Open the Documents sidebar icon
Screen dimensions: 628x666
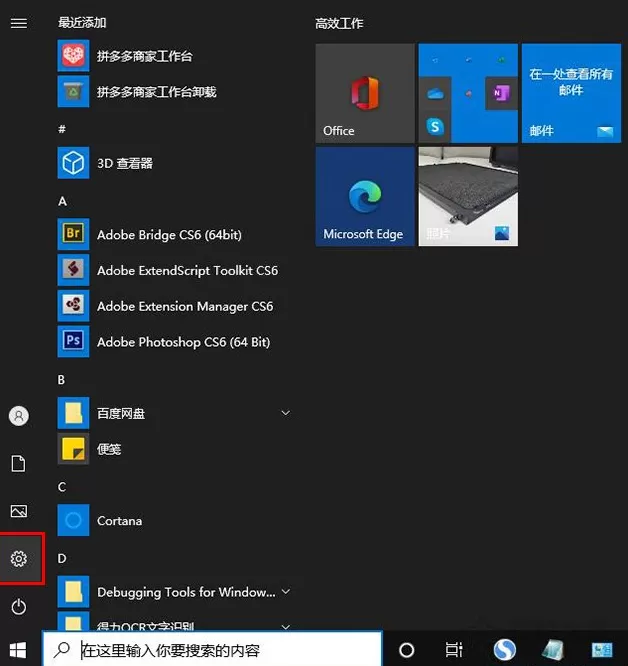pyautogui.click(x=18, y=463)
